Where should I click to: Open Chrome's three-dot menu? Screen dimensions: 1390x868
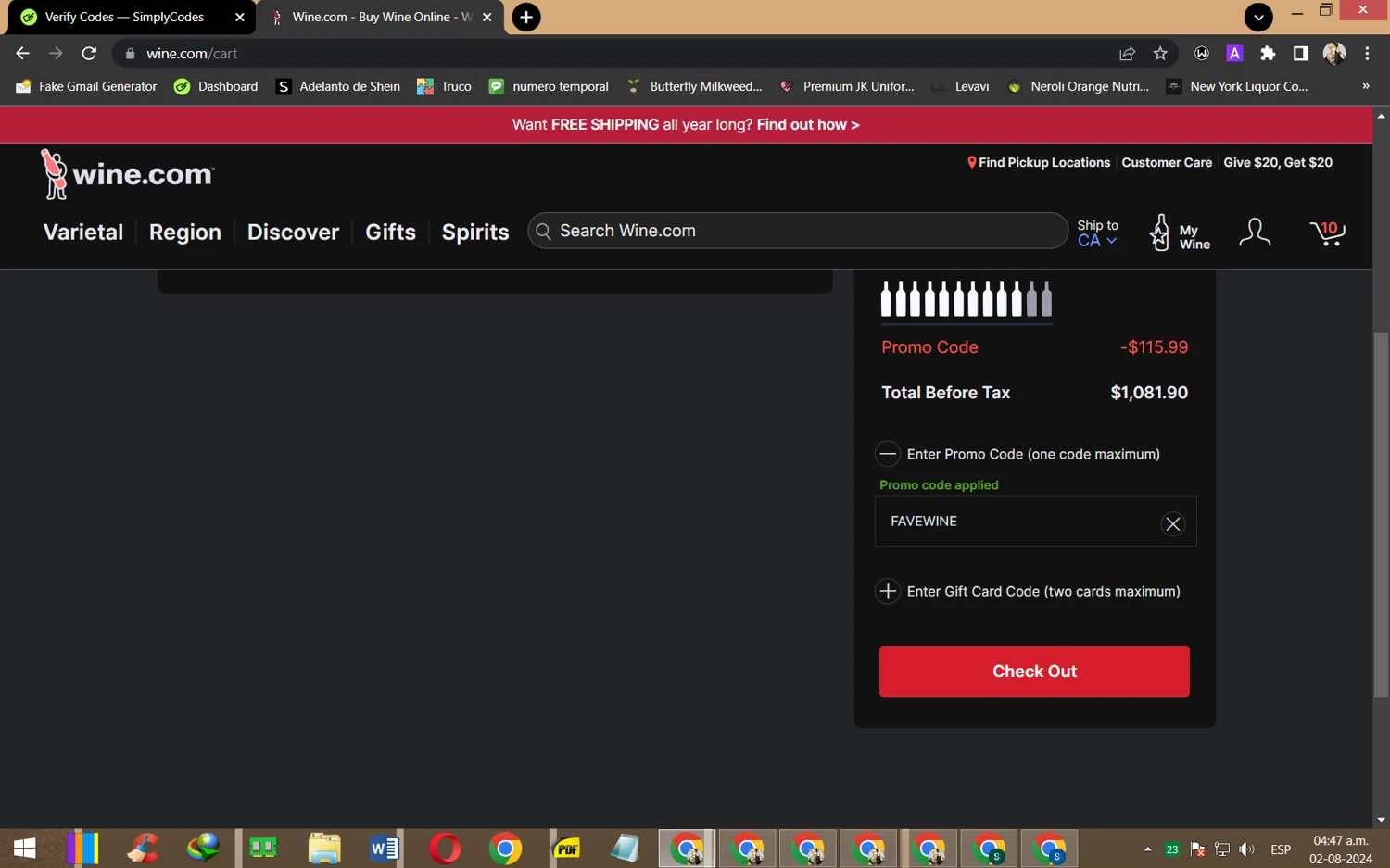point(1367,54)
